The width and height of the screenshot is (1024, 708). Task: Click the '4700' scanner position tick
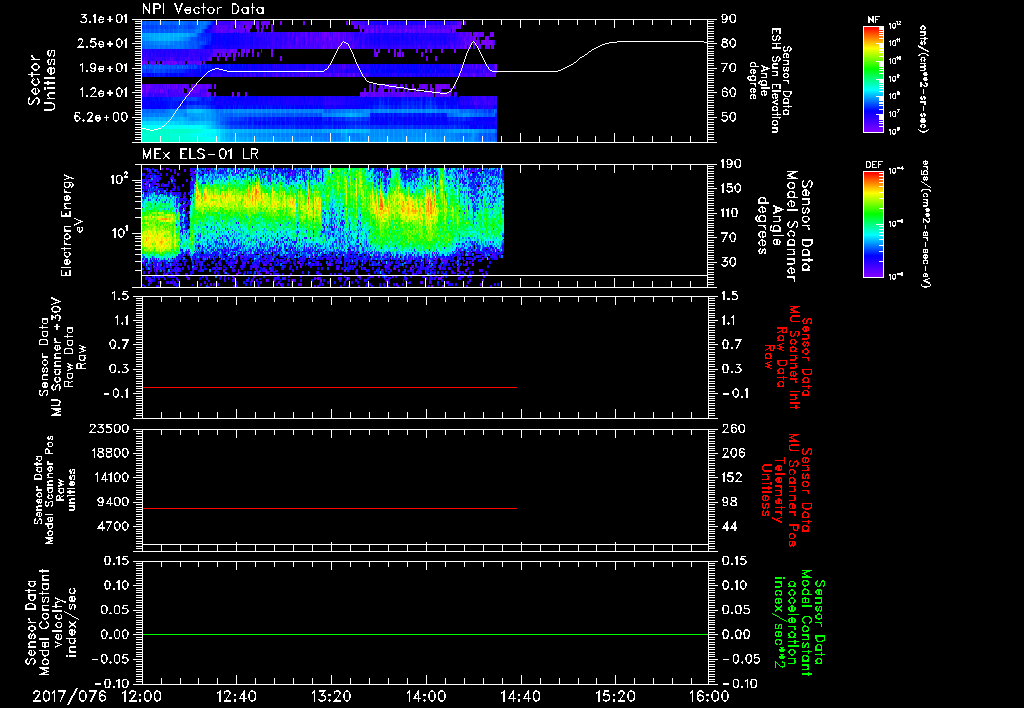pos(114,526)
